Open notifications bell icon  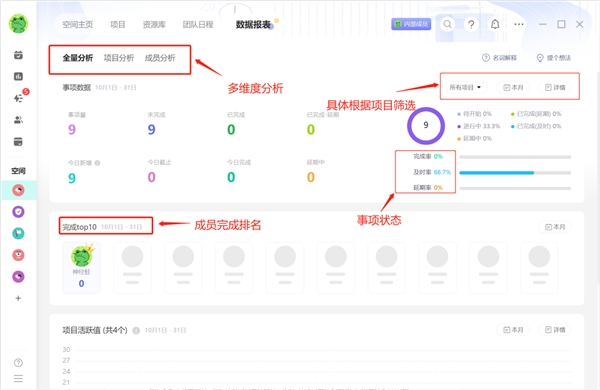point(495,24)
